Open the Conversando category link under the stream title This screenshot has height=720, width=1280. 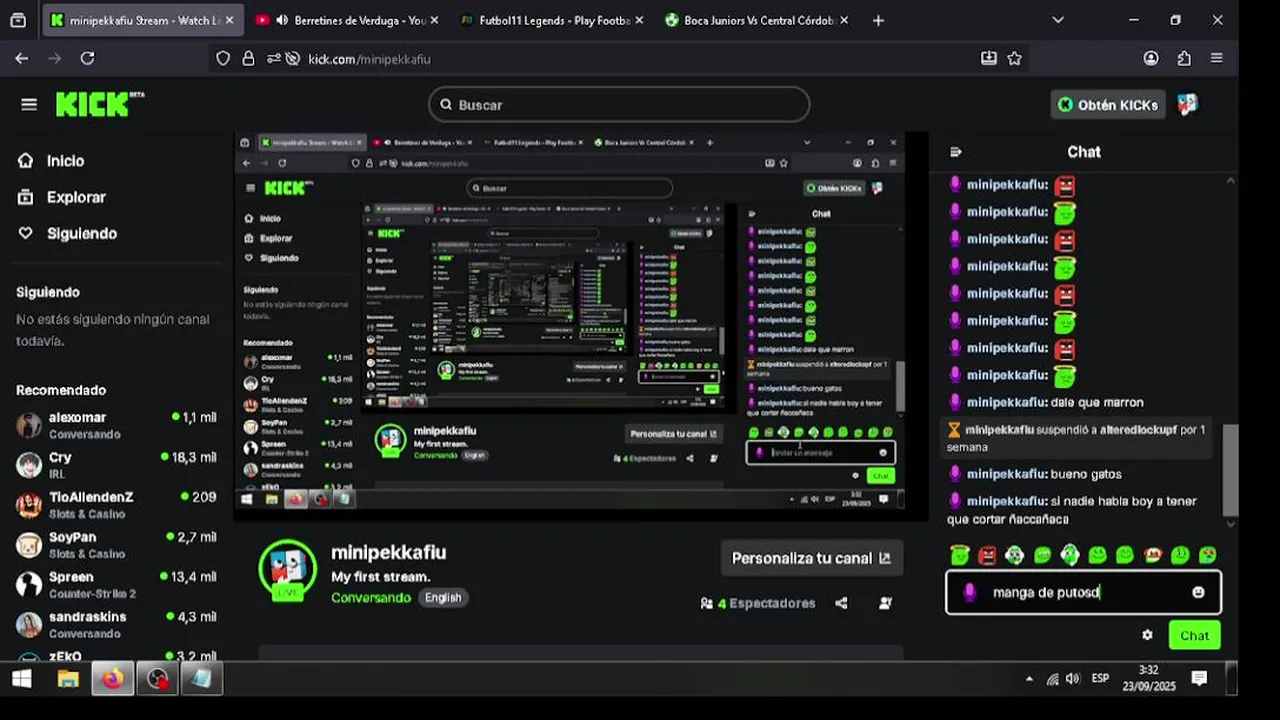[x=371, y=597]
